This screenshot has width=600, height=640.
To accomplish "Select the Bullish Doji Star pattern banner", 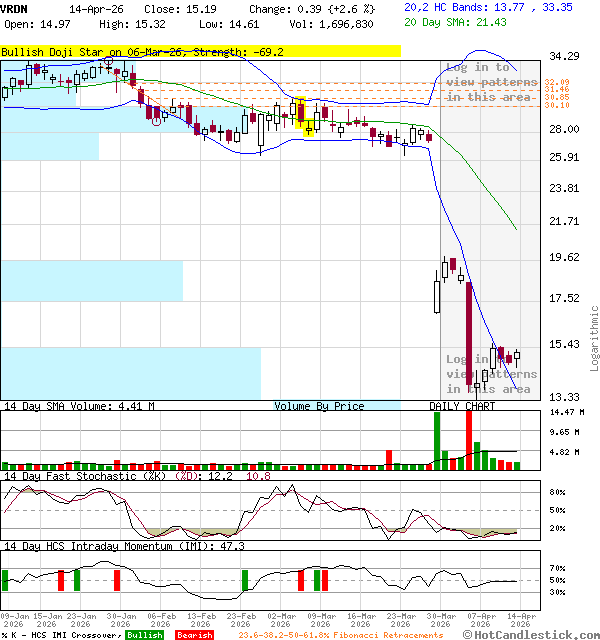I will pos(200,50).
